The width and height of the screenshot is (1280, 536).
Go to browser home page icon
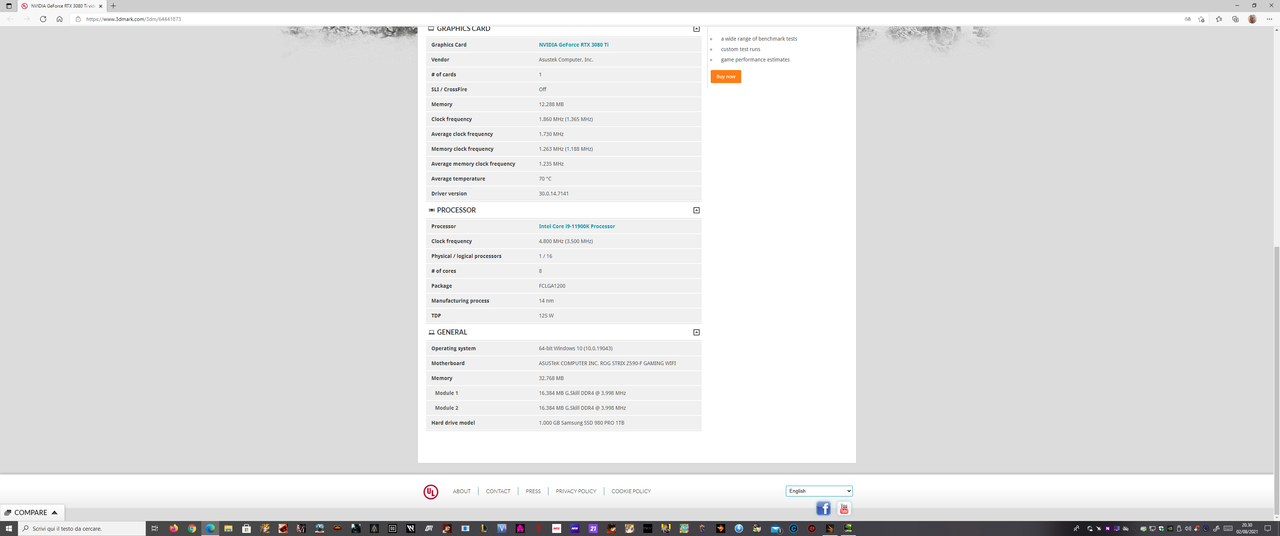[60, 19]
